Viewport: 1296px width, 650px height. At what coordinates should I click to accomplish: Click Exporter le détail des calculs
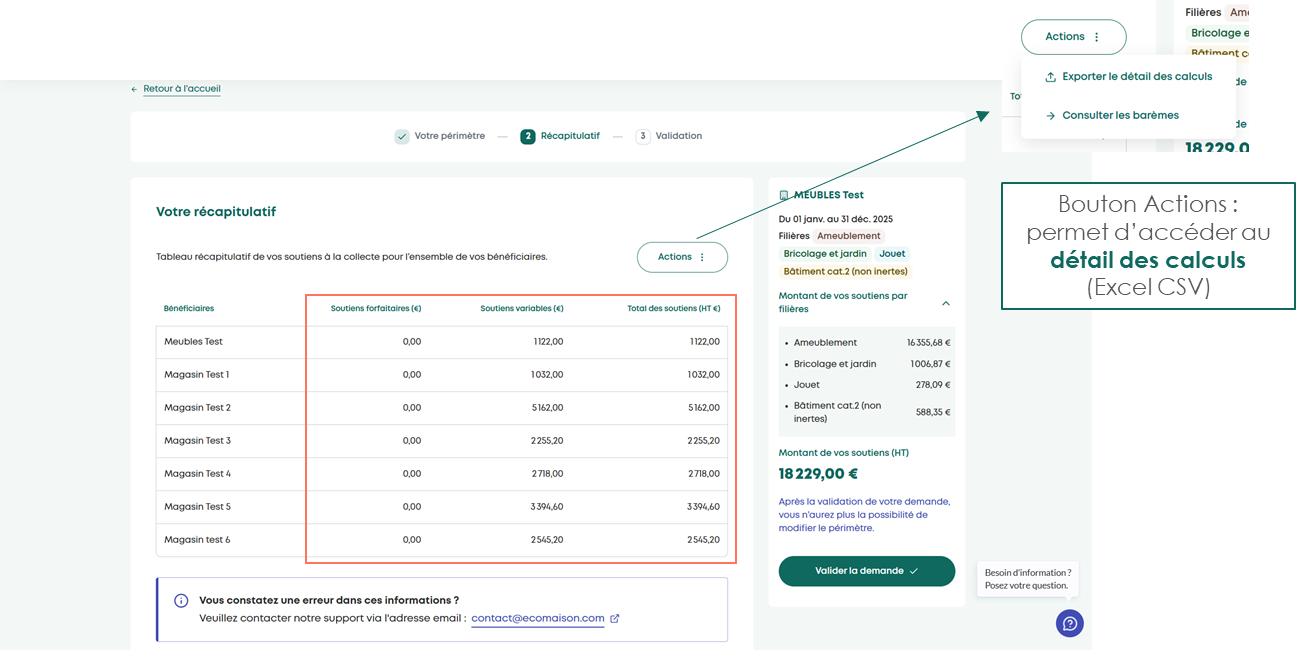1137,77
